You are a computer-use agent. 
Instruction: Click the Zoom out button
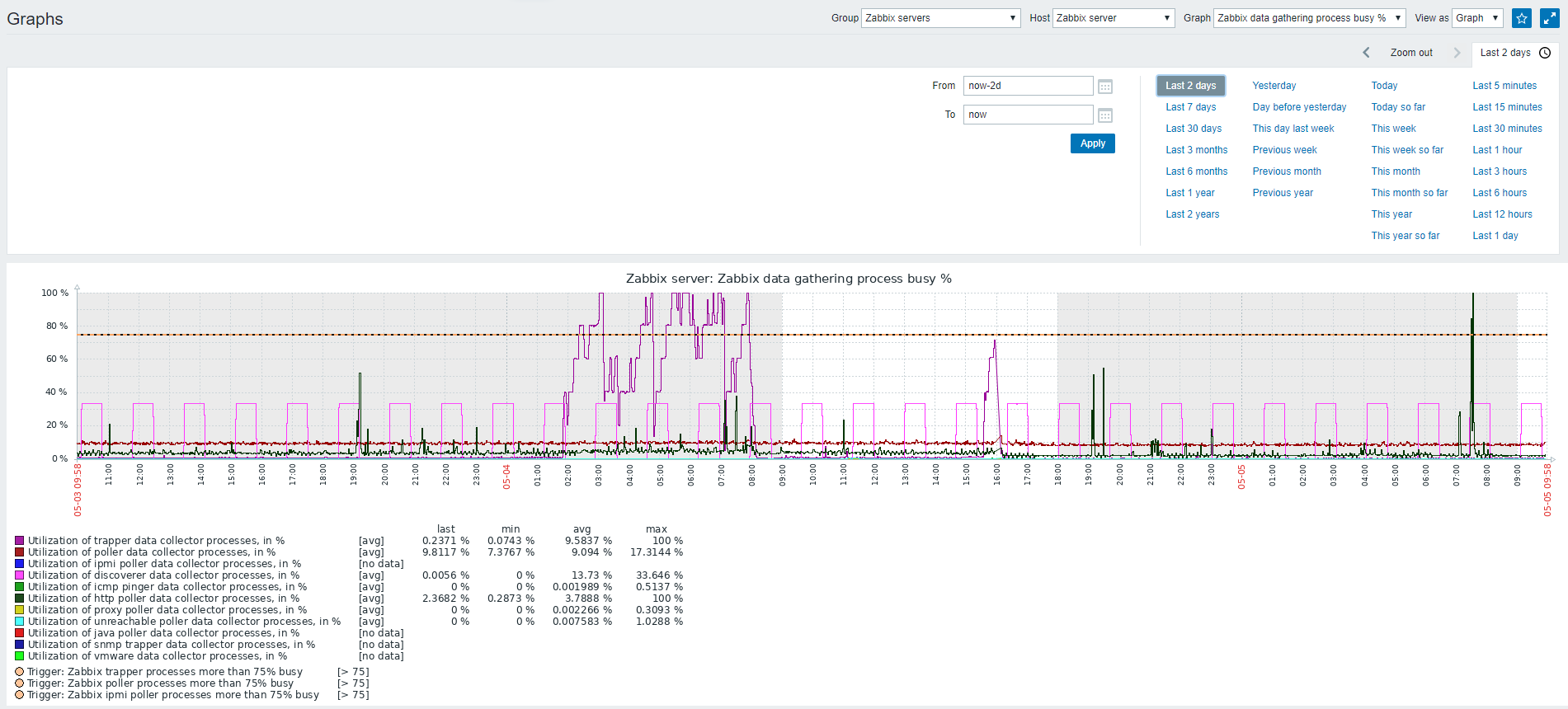pos(1411,53)
